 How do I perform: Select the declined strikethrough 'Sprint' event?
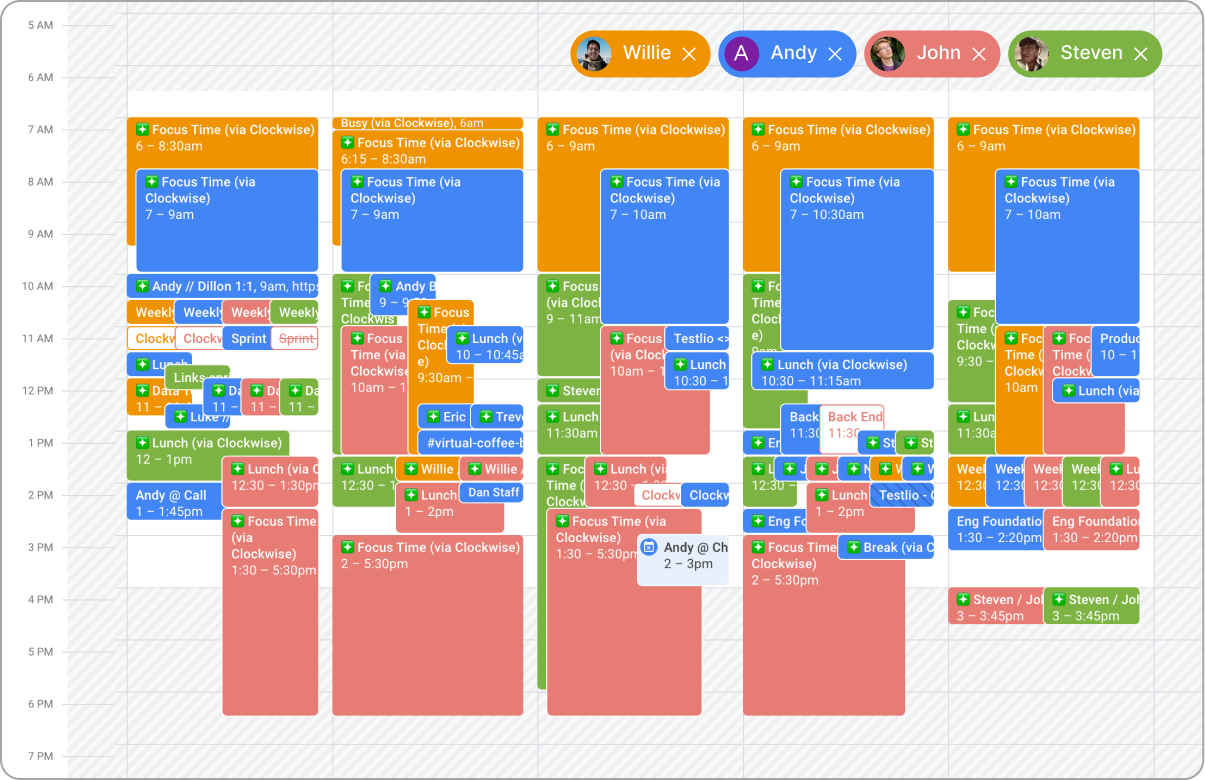coord(297,339)
